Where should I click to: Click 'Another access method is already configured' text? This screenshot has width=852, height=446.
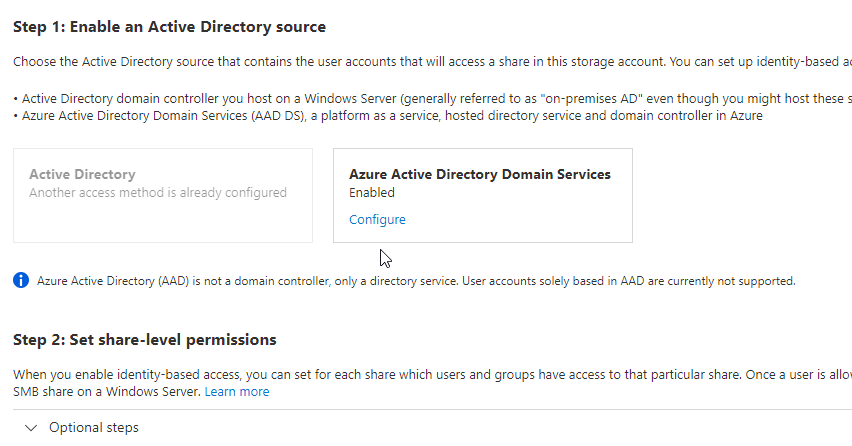point(158,193)
